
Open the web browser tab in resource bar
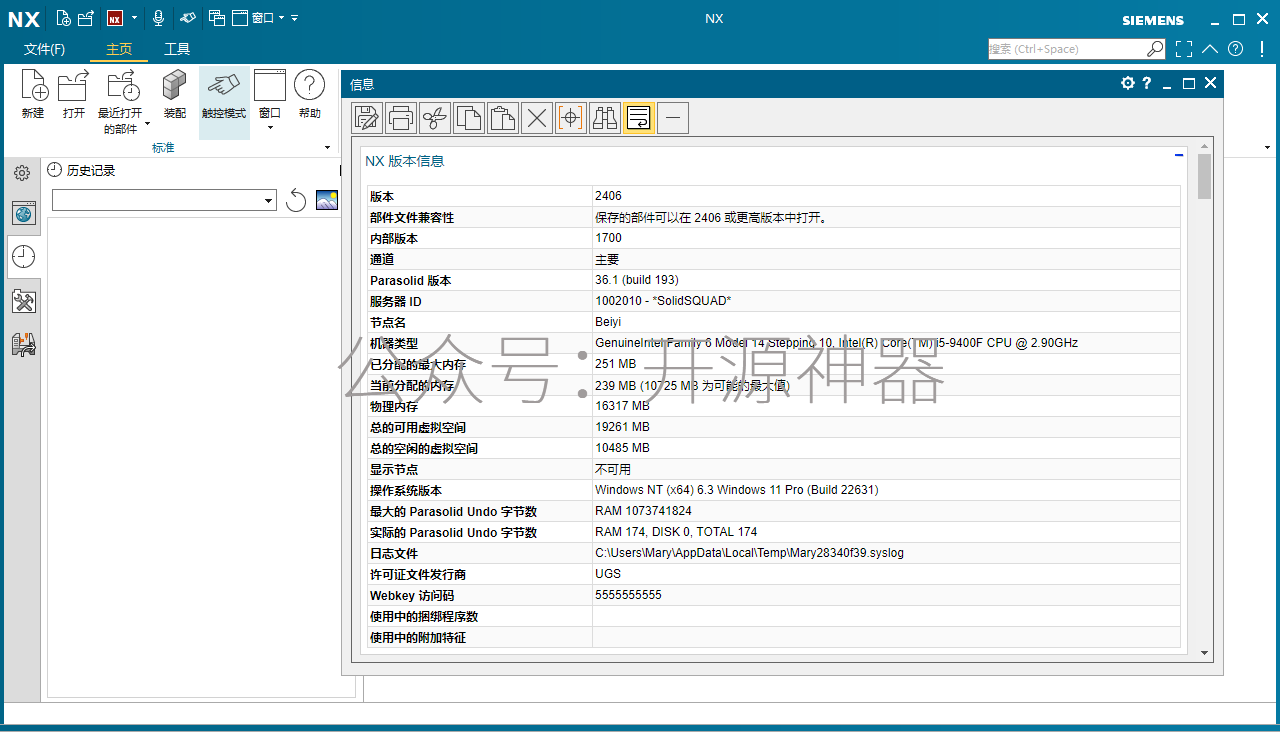[24, 213]
